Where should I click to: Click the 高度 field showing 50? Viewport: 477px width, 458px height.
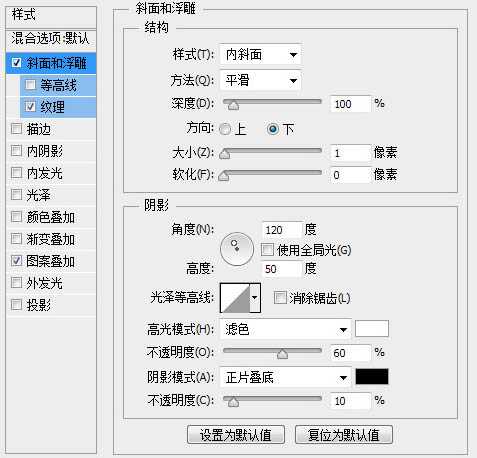[283, 269]
